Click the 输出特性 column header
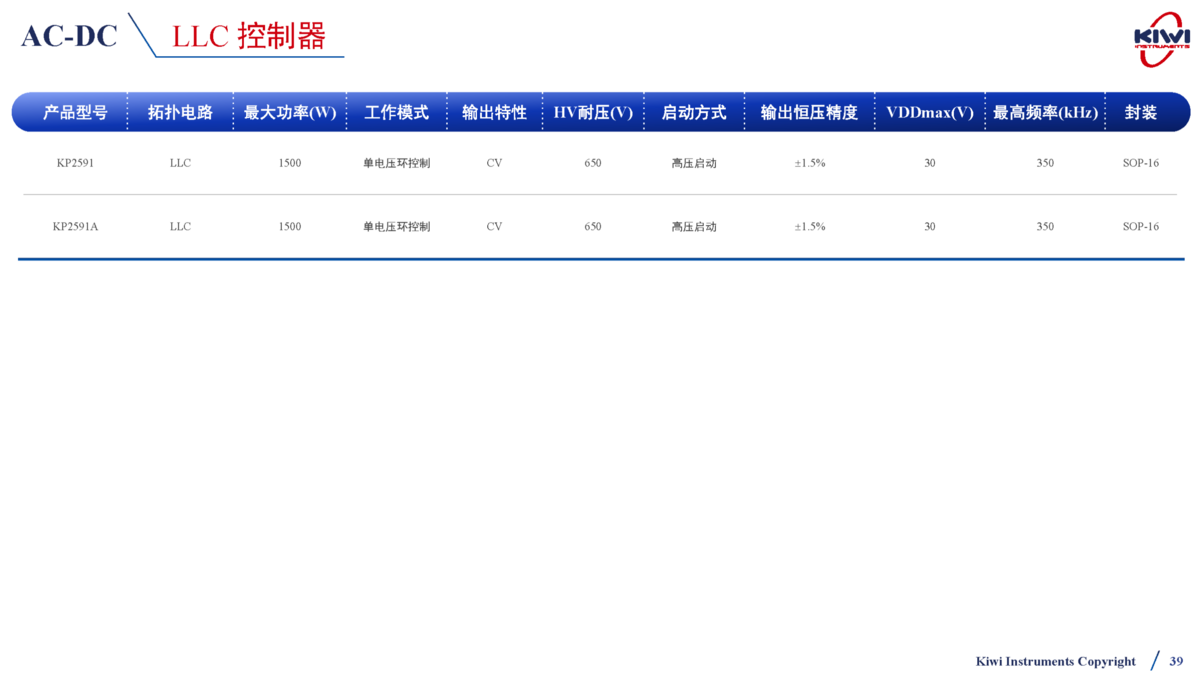Screen dimensions: 1200x681 (494, 112)
